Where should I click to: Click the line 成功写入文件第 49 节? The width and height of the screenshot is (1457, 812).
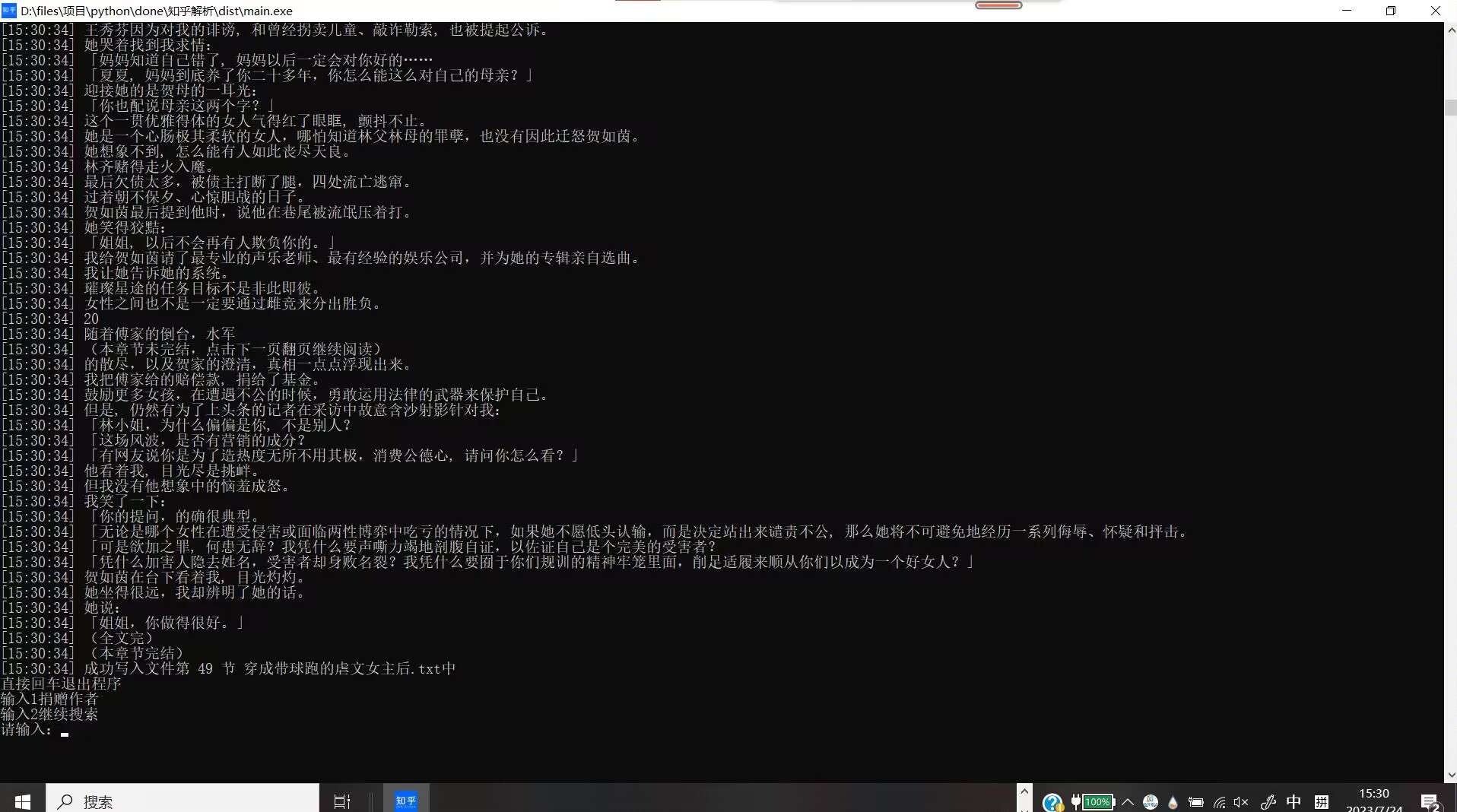pyautogui.click(x=228, y=668)
